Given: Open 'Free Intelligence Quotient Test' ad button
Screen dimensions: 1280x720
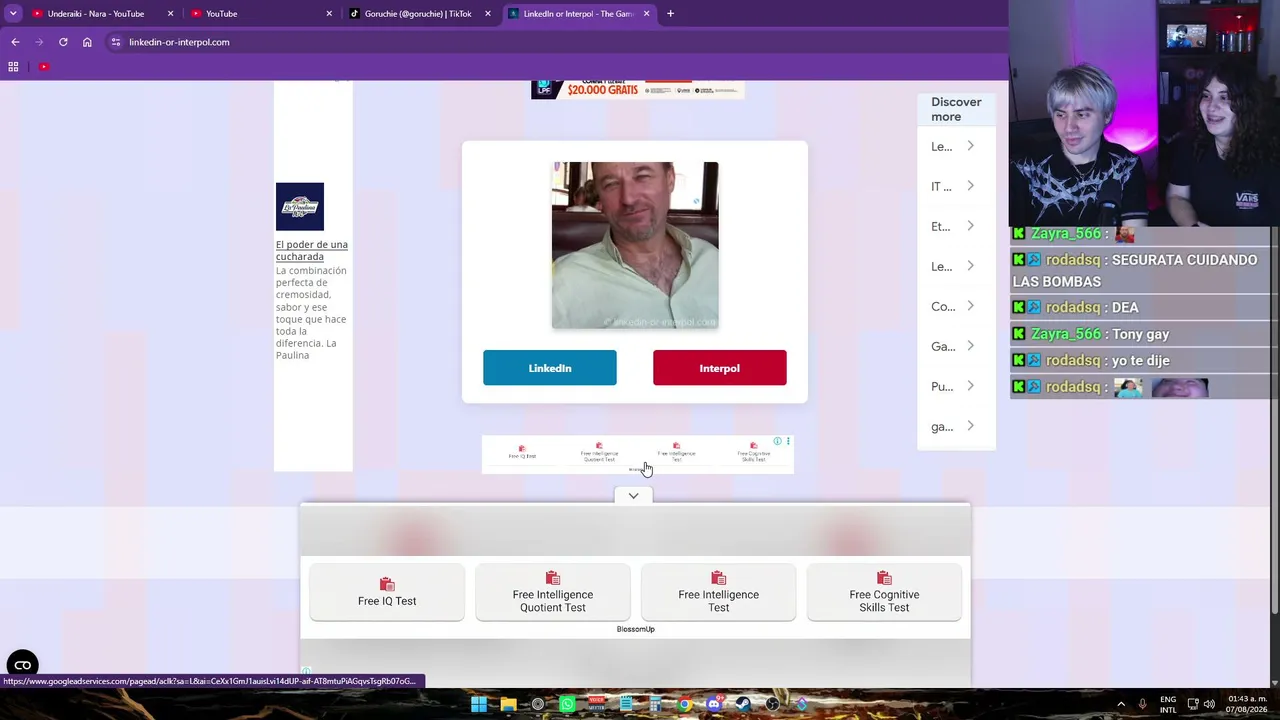Looking at the screenshot, I should pos(553,593).
